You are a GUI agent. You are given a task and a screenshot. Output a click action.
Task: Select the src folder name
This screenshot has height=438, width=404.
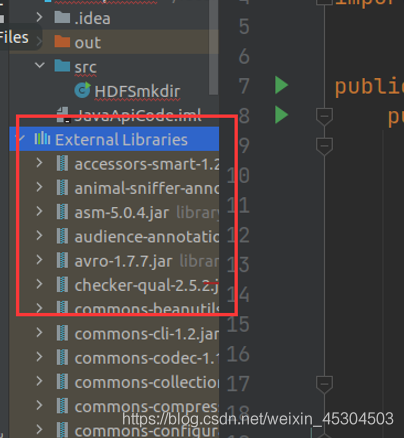click(86, 67)
